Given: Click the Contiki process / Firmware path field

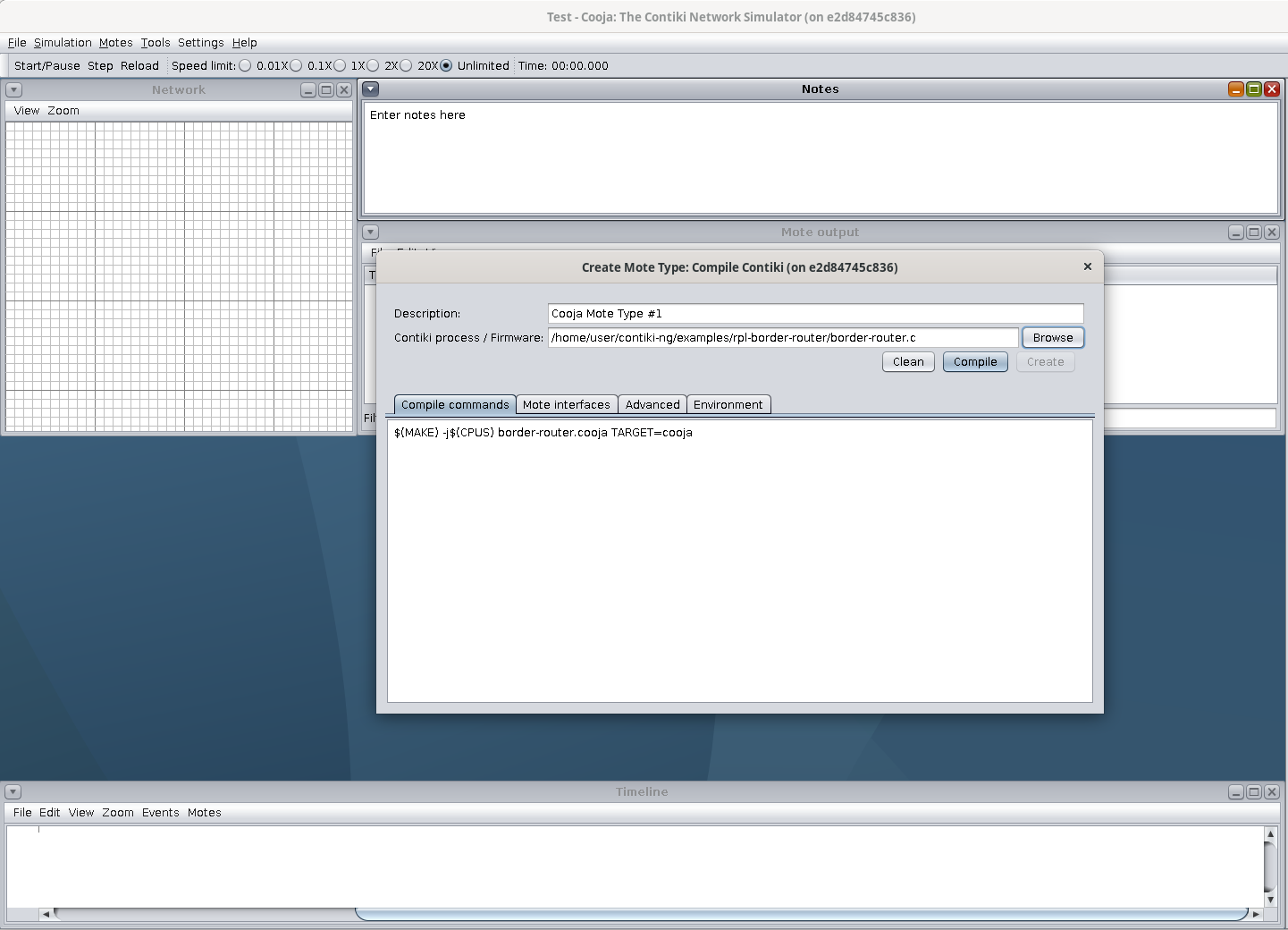Looking at the screenshot, I should (x=783, y=338).
